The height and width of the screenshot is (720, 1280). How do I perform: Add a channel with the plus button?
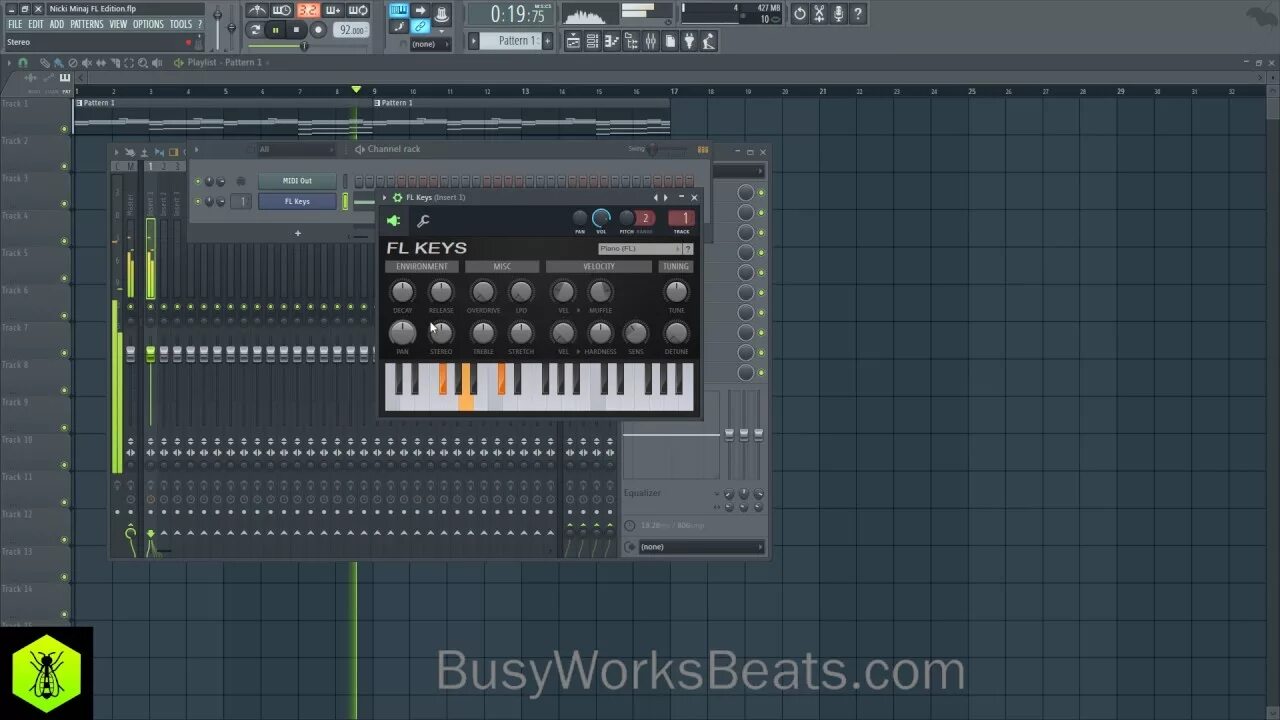tap(297, 233)
